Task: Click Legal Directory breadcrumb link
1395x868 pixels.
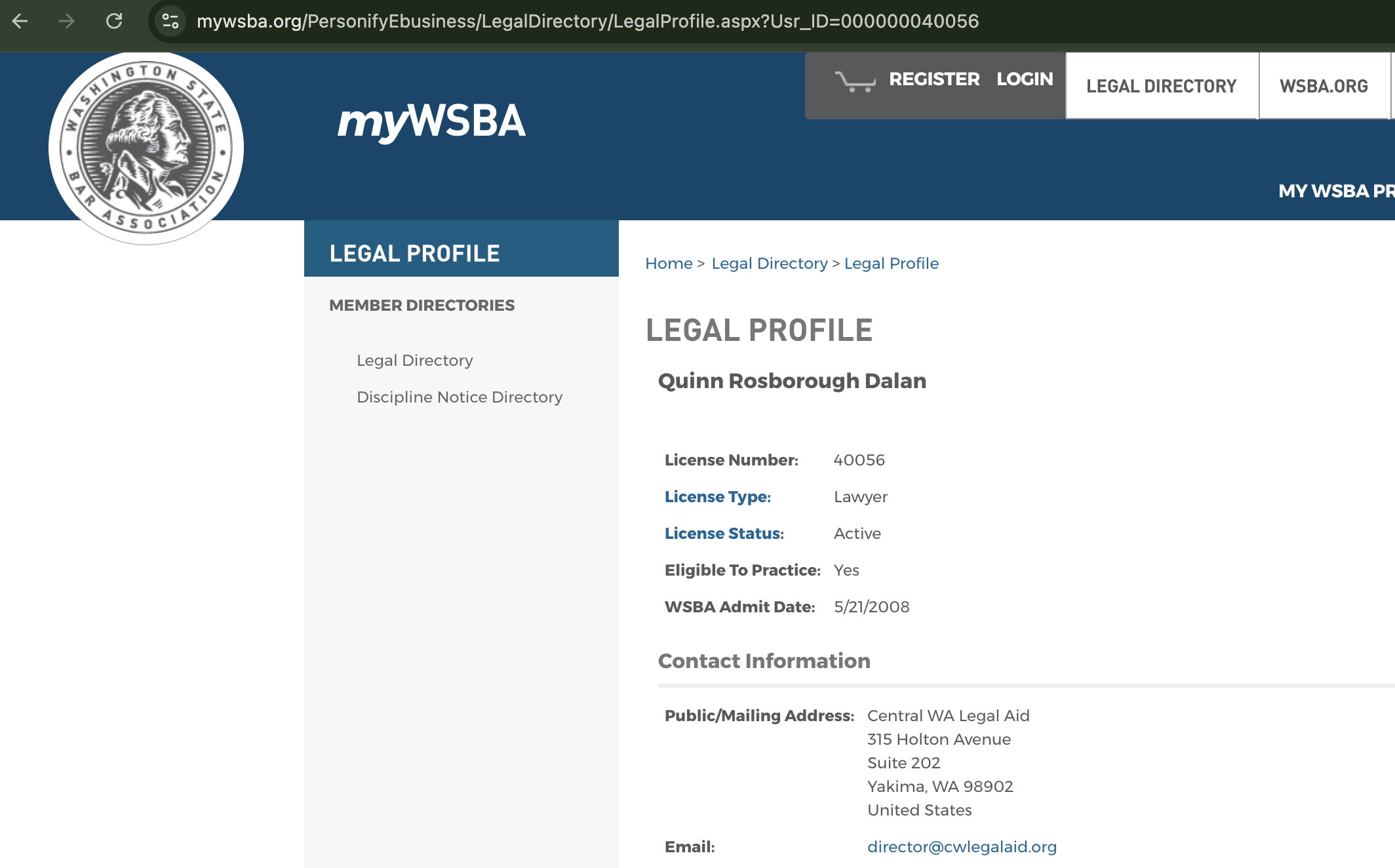Action: pos(770,264)
